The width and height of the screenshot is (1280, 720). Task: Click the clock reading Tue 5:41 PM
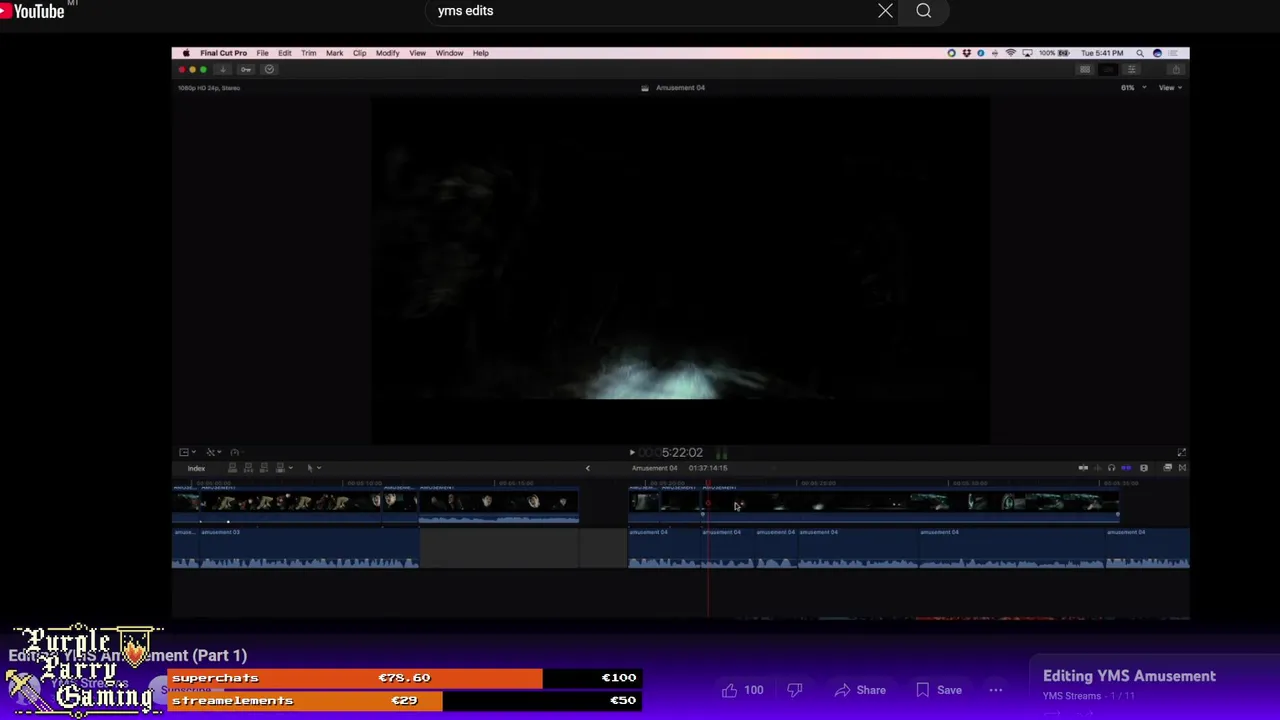pyautogui.click(x=1101, y=53)
